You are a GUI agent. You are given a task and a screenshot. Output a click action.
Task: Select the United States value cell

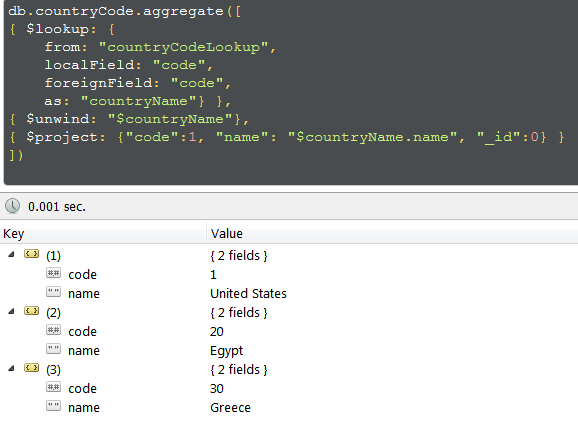[x=248, y=294]
